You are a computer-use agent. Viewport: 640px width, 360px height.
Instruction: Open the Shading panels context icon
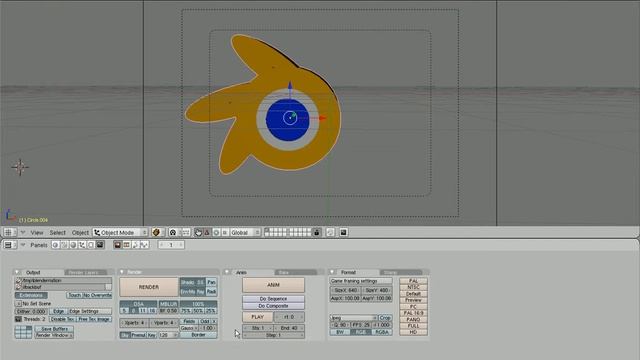(73, 245)
